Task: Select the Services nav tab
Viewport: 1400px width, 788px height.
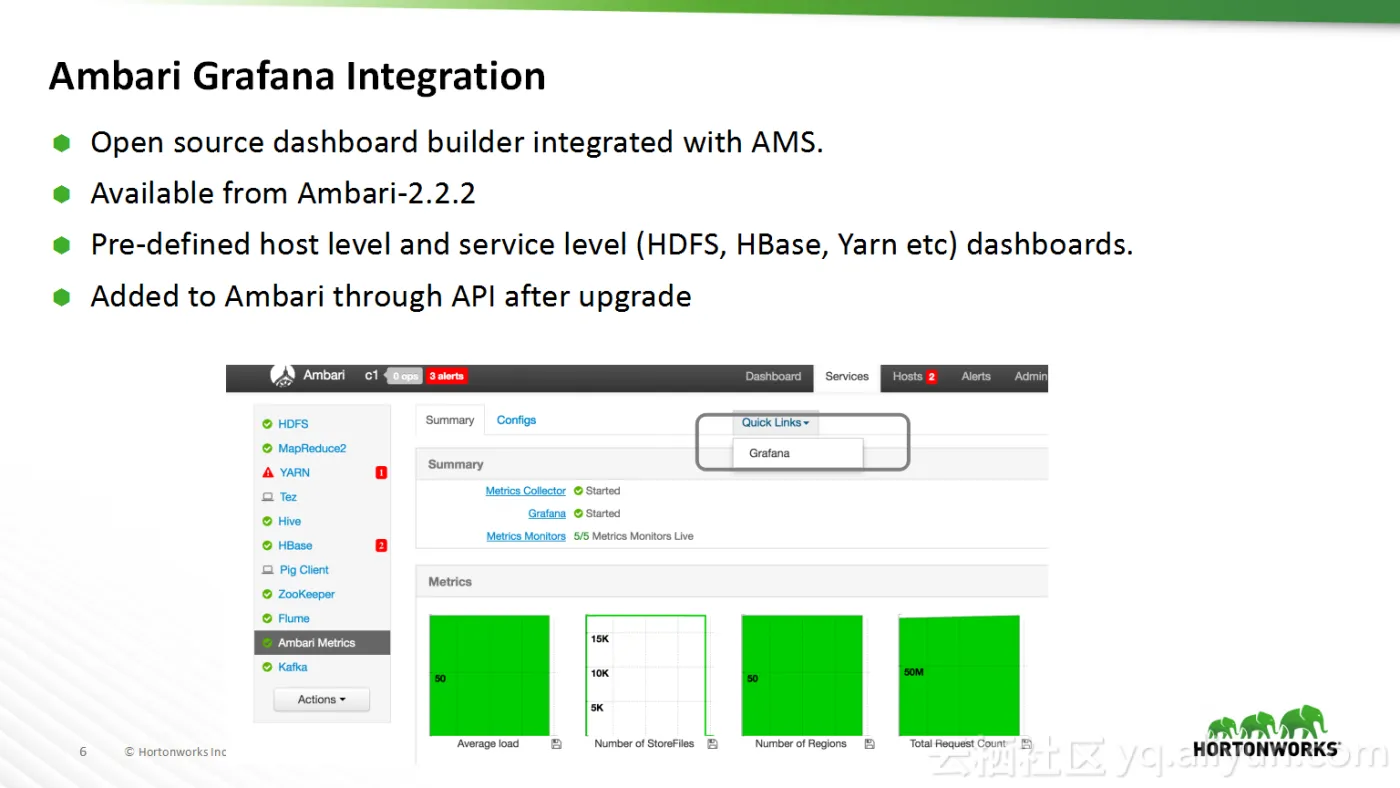Action: [x=847, y=377]
